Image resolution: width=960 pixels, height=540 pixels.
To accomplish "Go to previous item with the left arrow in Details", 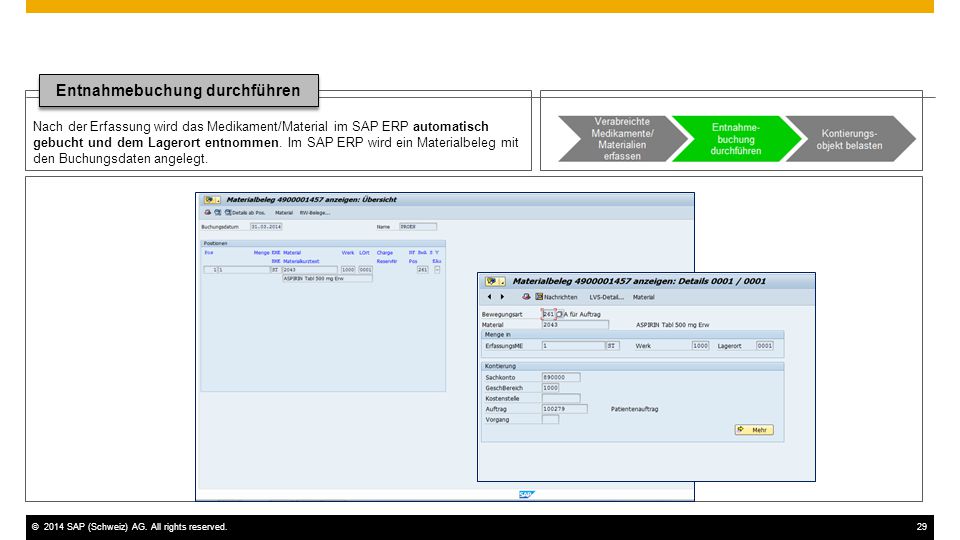I will click(489, 297).
